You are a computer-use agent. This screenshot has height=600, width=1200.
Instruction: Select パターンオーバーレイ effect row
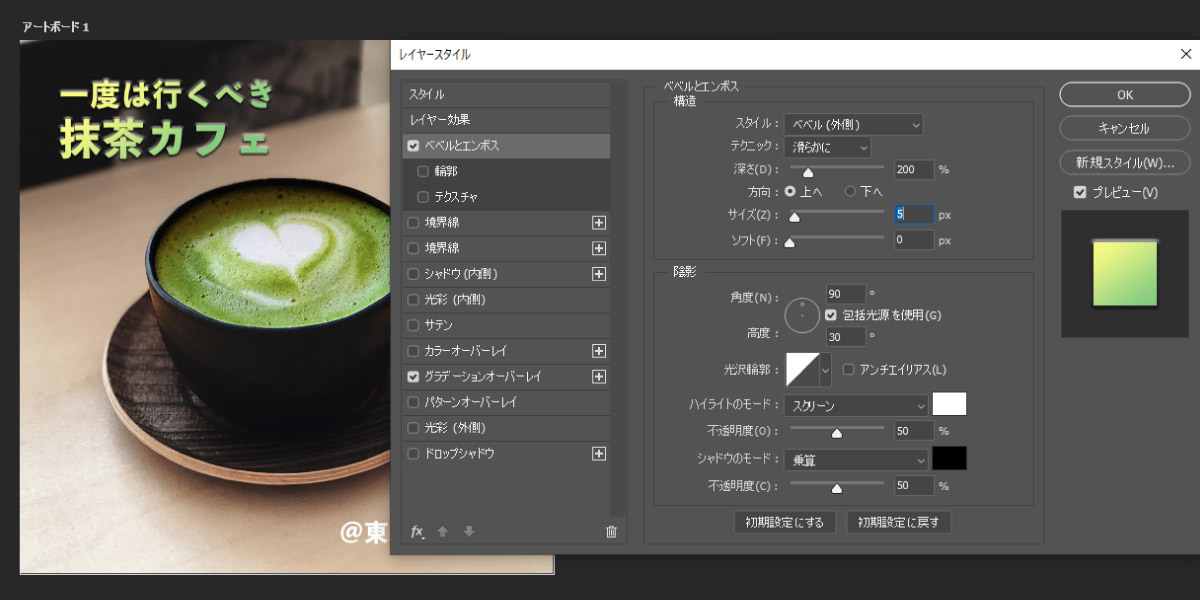506,402
